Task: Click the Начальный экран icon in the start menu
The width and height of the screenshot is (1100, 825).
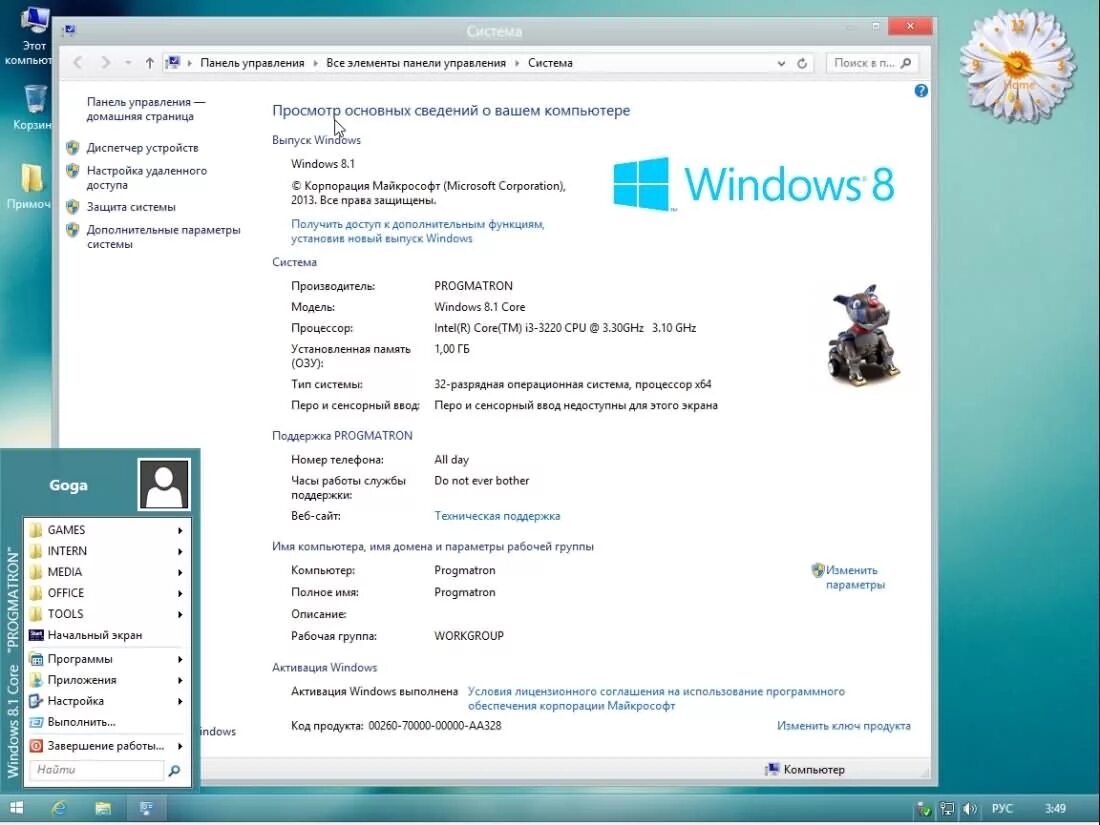Action: point(36,635)
